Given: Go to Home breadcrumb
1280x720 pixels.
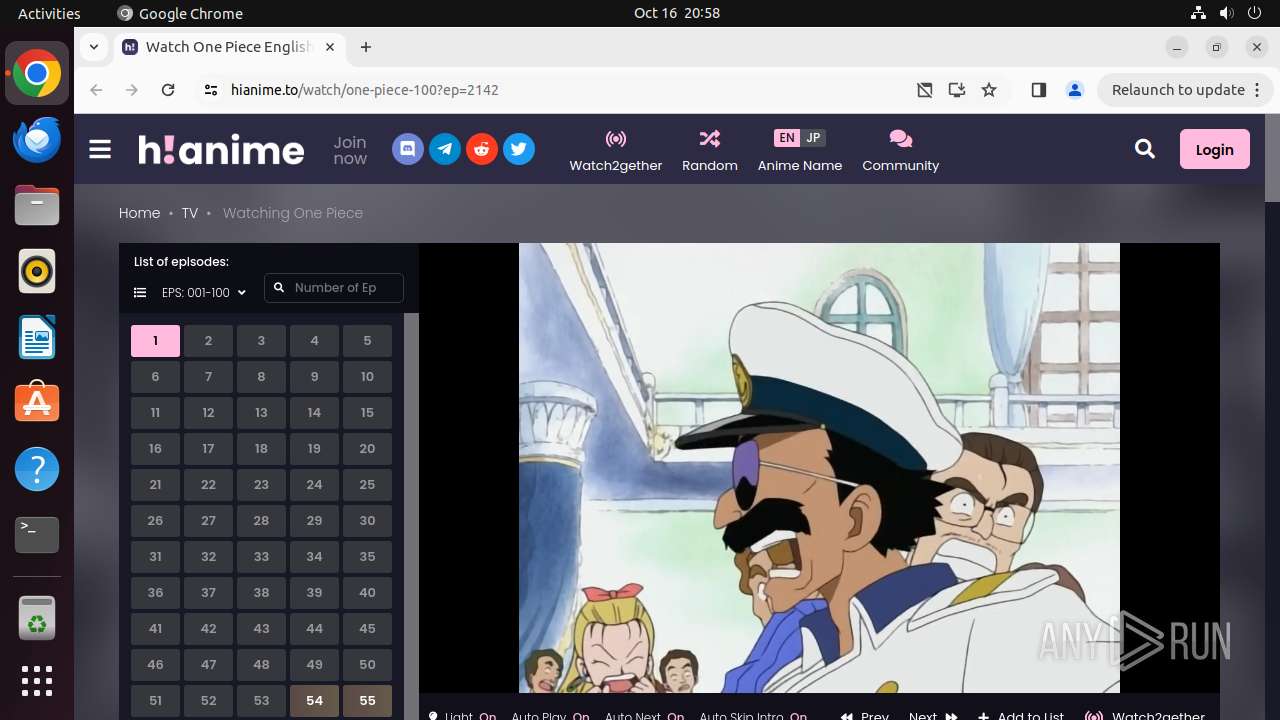Looking at the screenshot, I should coord(139,213).
